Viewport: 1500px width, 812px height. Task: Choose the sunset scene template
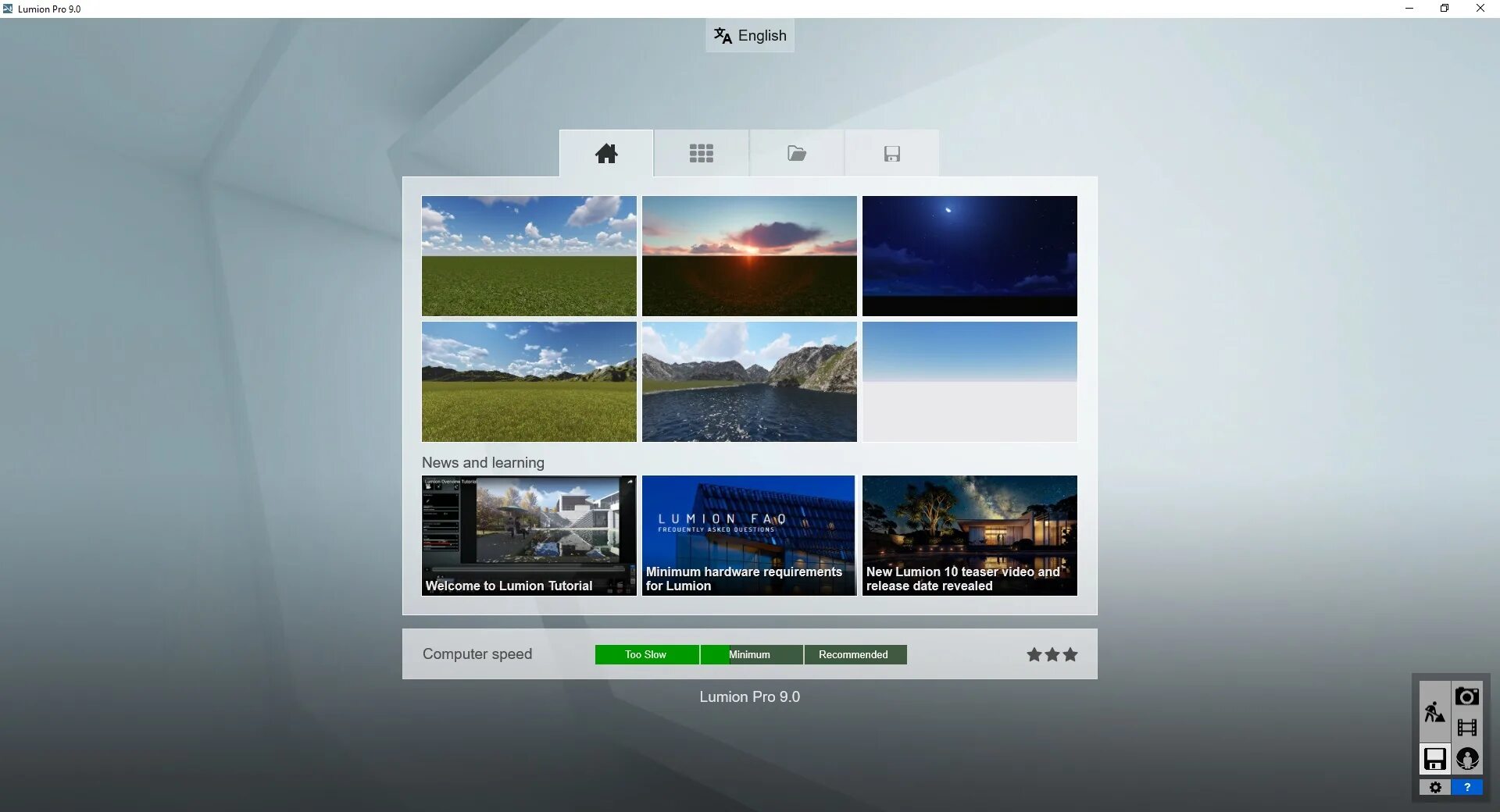coord(749,256)
